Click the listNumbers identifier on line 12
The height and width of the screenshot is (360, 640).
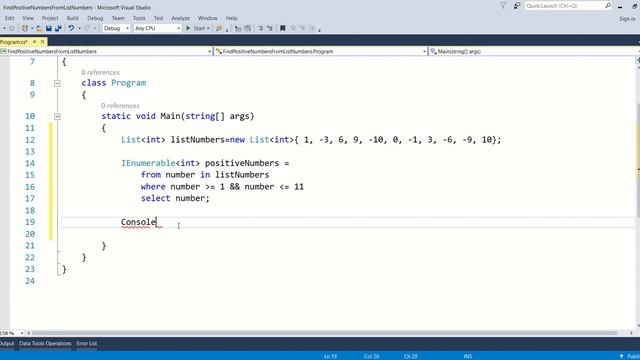tap(198, 140)
